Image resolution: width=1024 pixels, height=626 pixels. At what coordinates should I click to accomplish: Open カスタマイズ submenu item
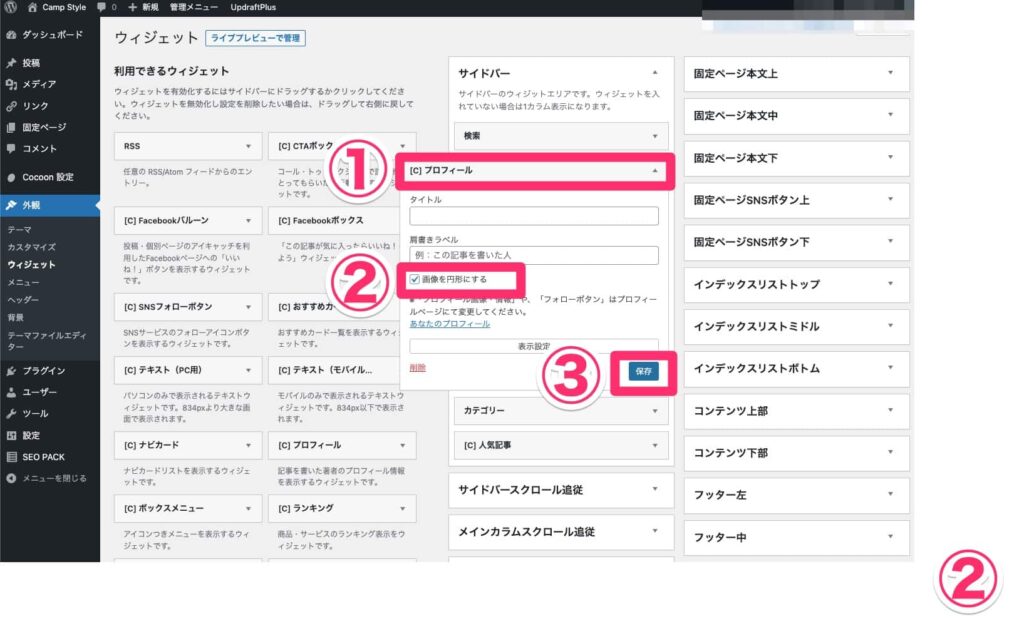[x=31, y=247]
